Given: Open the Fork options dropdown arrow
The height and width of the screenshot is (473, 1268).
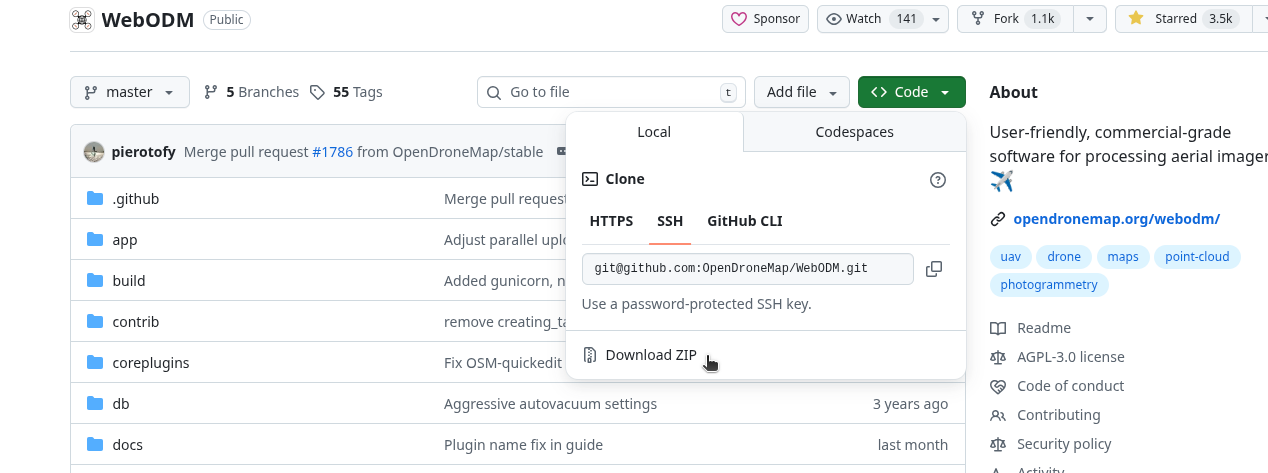Looking at the screenshot, I should tap(1090, 19).
